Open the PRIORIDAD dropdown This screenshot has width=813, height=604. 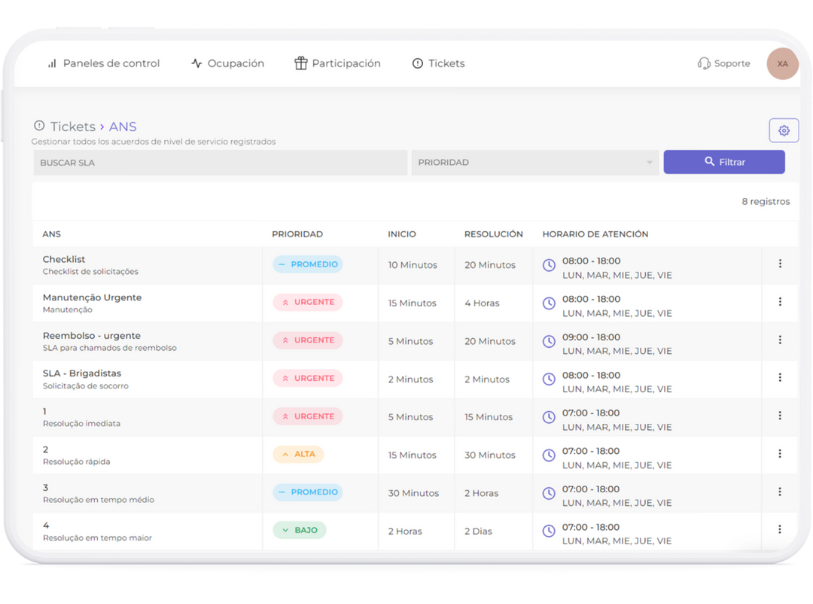(x=535, y=162)
